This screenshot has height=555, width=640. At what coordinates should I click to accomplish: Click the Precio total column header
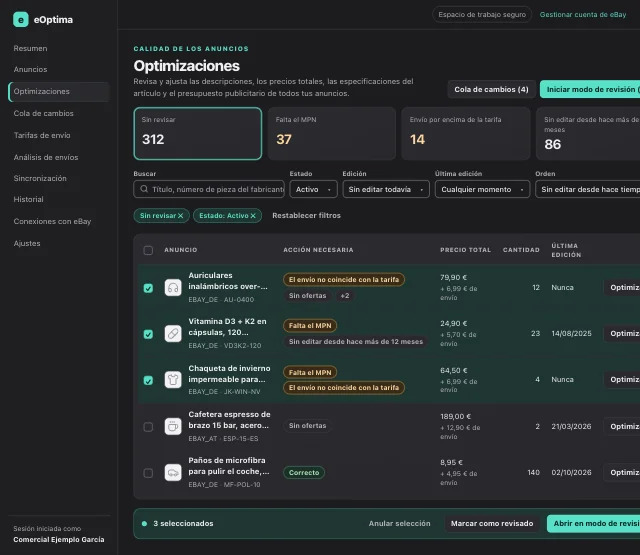pyautogui.click(x=465, y=250)
